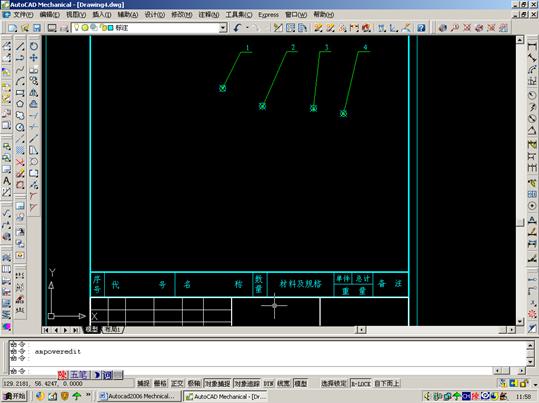Click the R-LOCK status bar button
The height and width of the screenshot is (403, 539).
click(x=361, y=383)
